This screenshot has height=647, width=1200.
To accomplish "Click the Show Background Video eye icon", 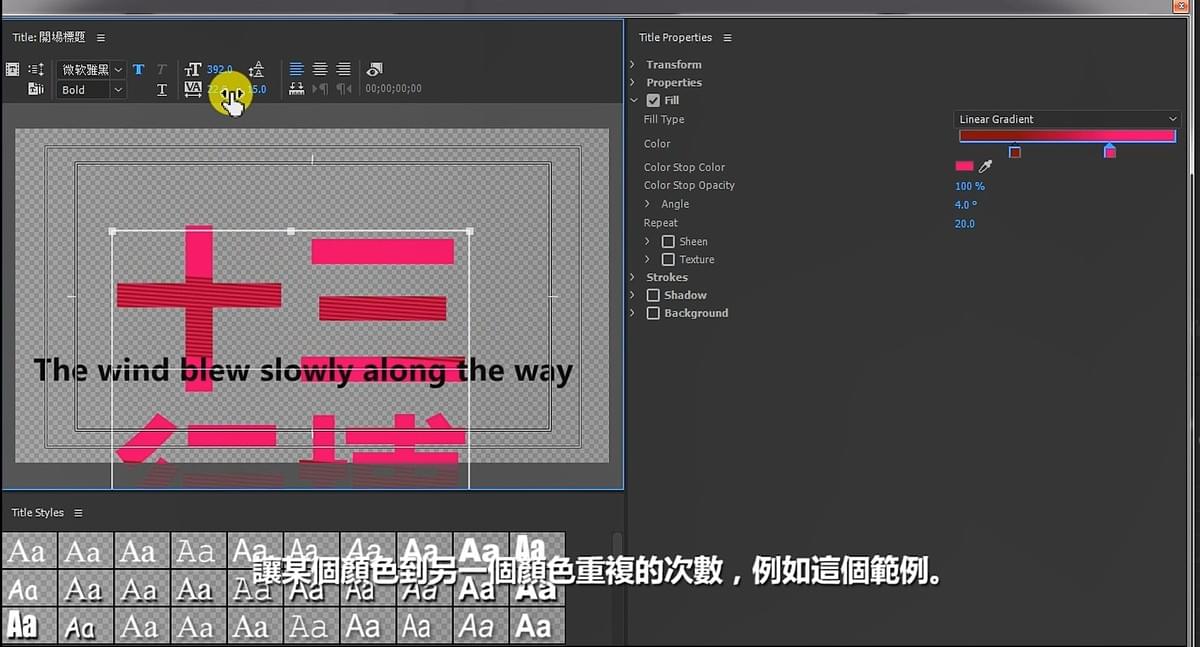I will pyautogui.click(x=374, y=70).
